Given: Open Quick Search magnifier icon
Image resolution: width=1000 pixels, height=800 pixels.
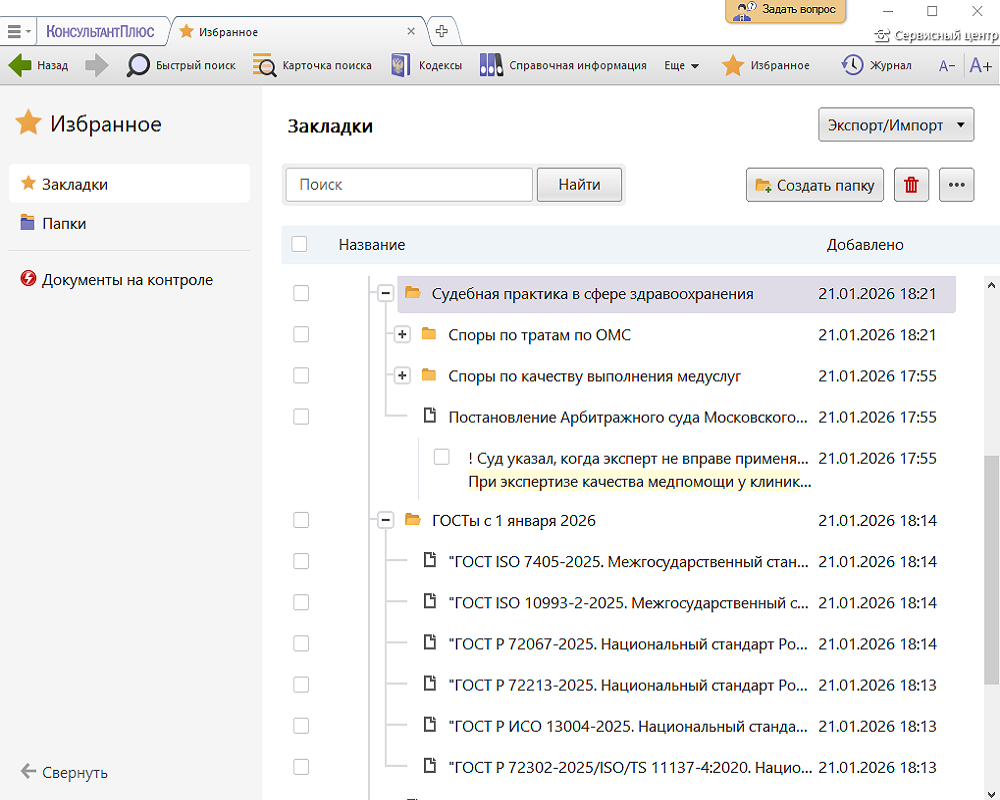Looking at the screenshot, I should pyautogui.click(x=138, y=66).
